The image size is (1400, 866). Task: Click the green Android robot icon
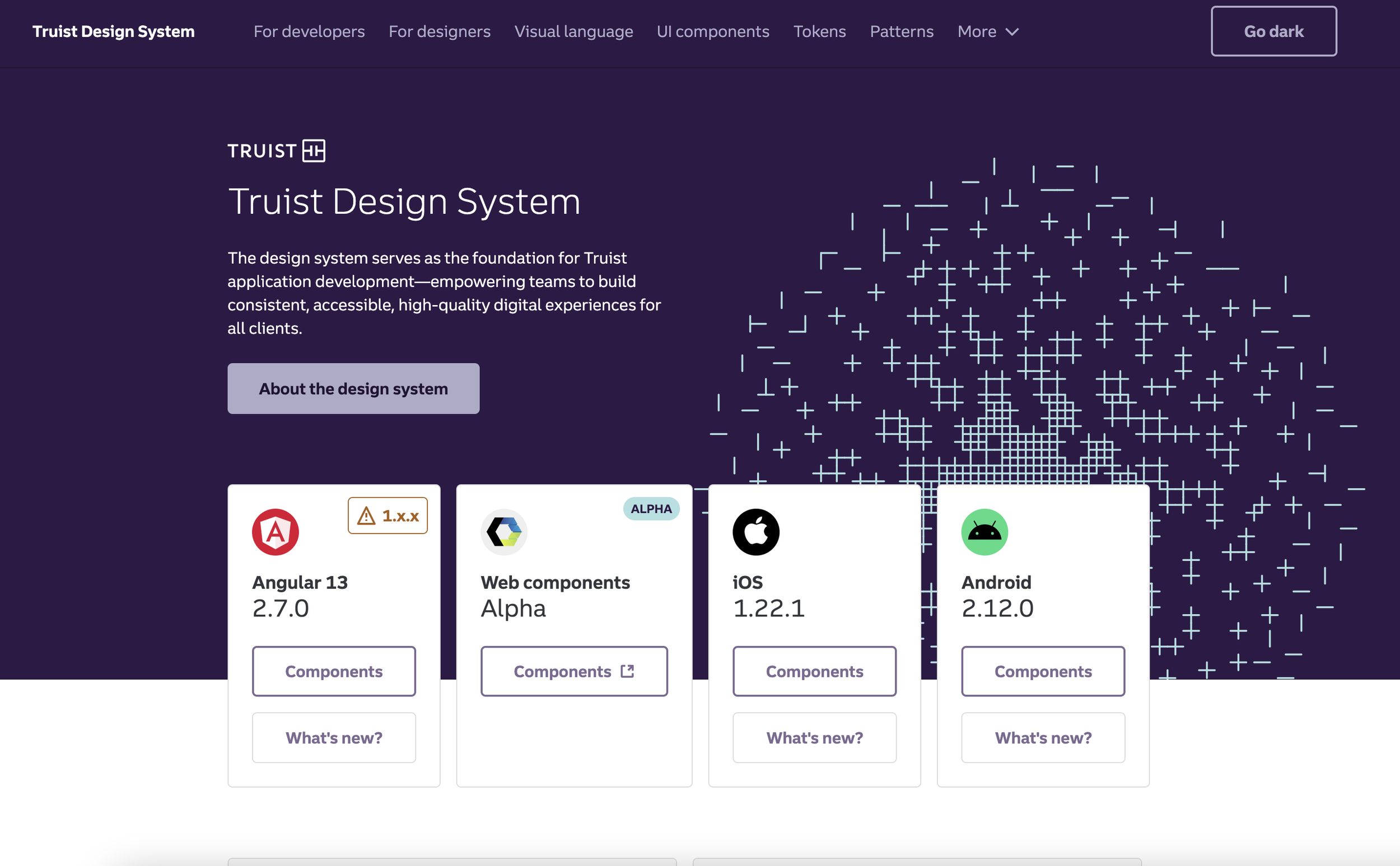click(x=984, y=532)
